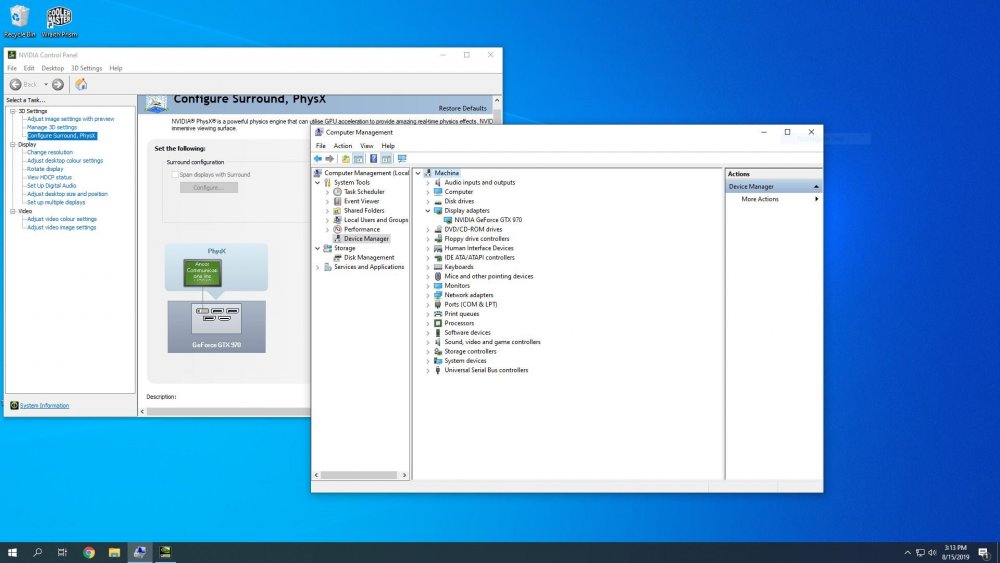This screenshot has width=1000, height=563.
Task: Expand Universal Serial Bus controllers node
Action: pyautogui.click(x=428, y=370)
